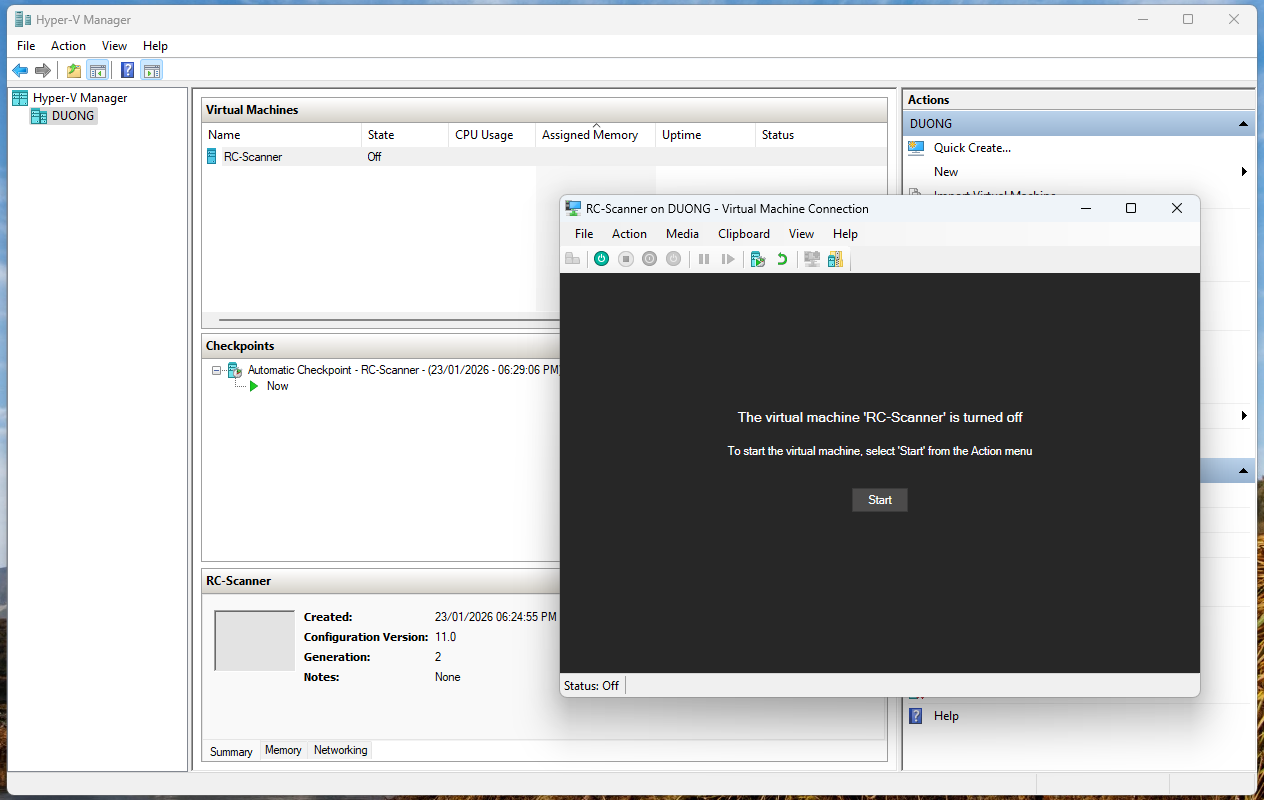
Task: Select the DUONG server in console tree
Action: coord(73,116)
